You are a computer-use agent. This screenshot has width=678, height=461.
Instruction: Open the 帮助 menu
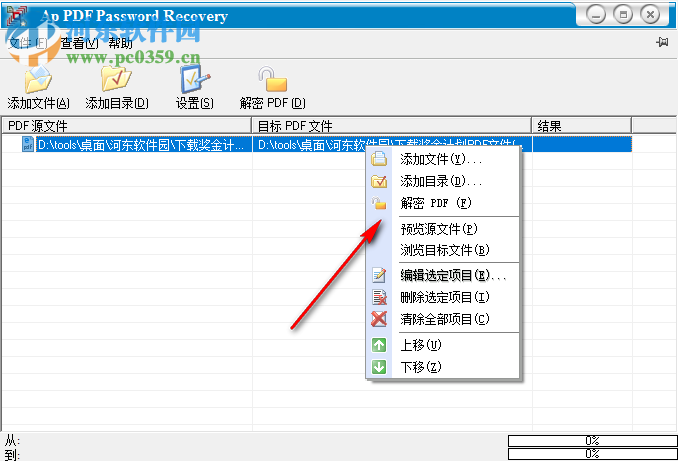(120, 43)
